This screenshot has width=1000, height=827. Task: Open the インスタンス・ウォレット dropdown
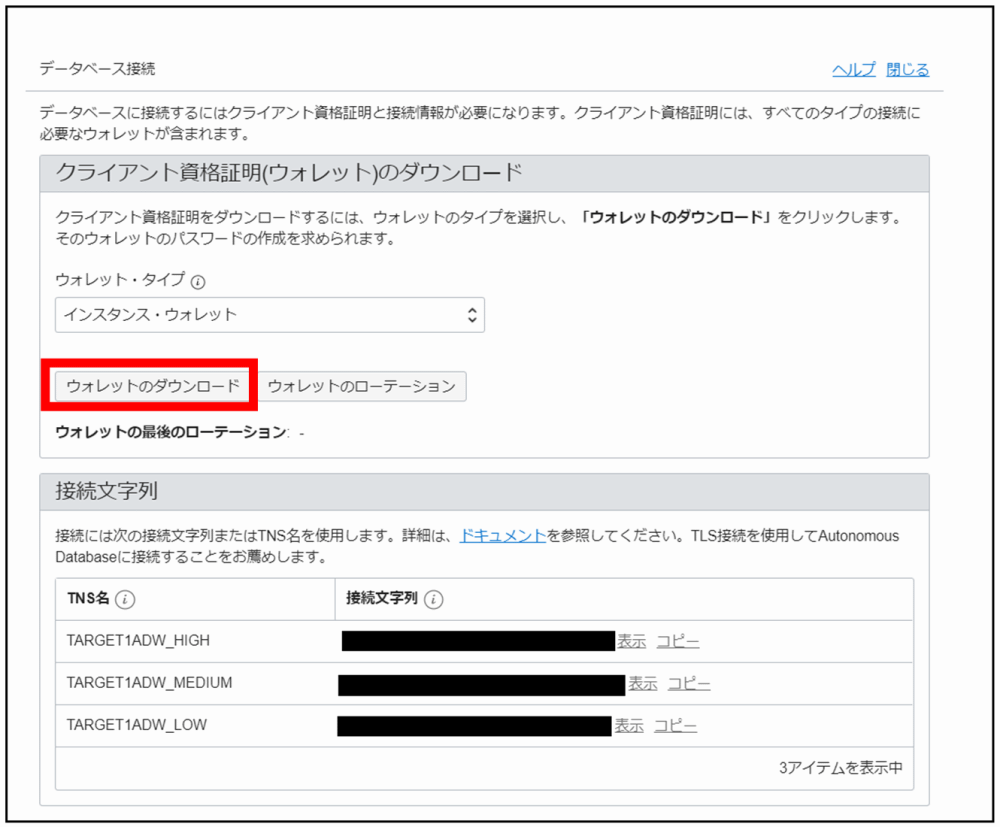(270, 315)
